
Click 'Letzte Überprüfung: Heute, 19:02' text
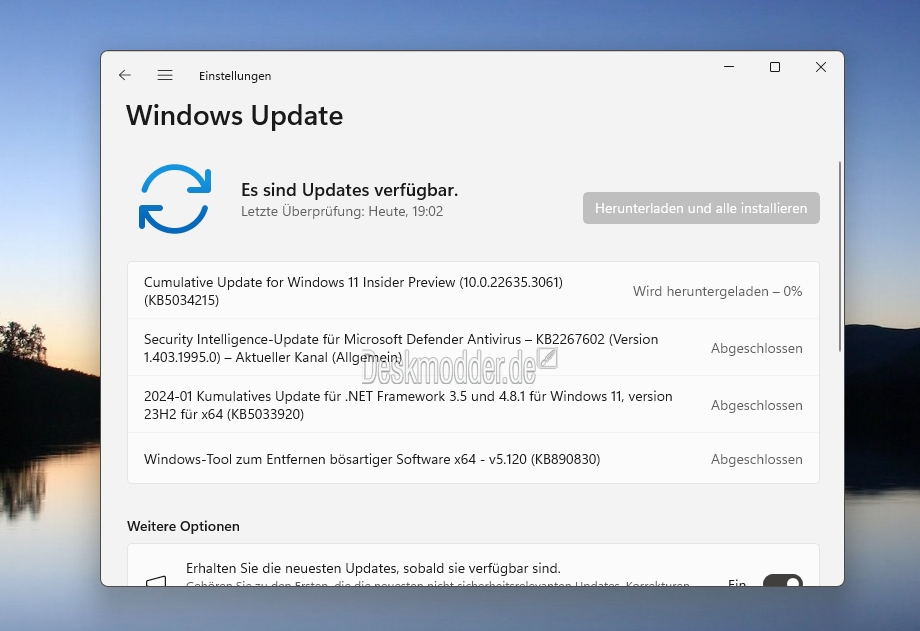(x=342, y=211)
